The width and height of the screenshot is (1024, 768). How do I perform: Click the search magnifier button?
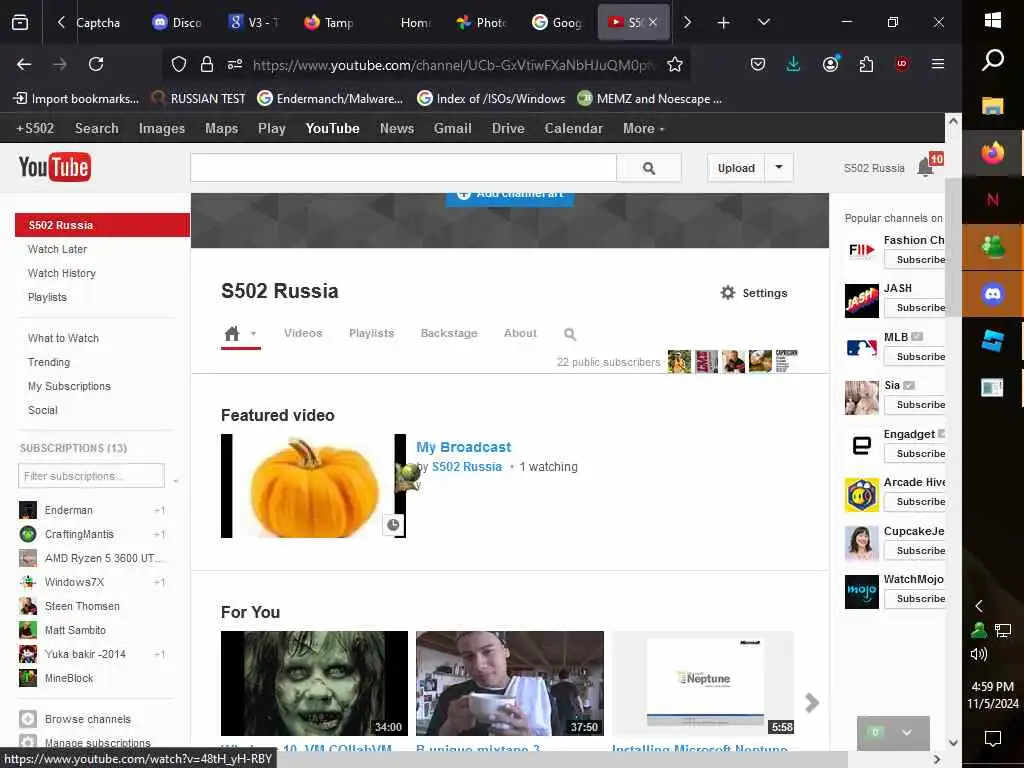pos(648,168)
